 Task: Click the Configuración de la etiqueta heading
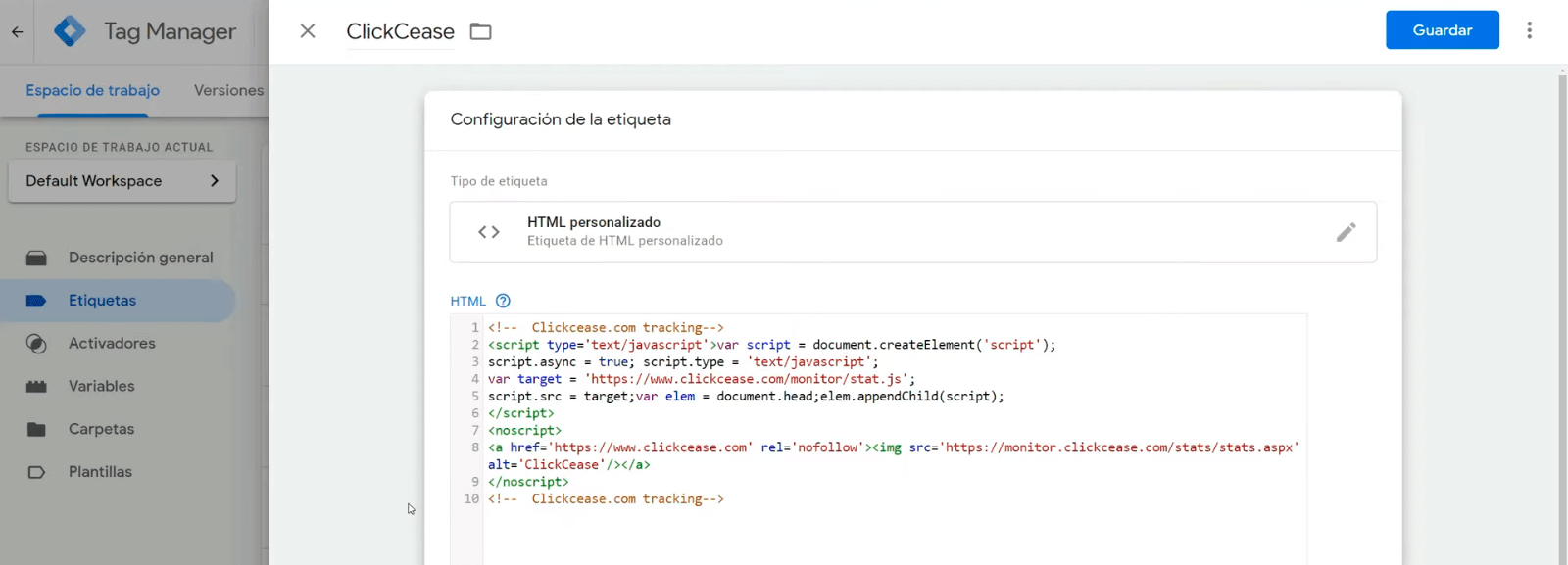tap(561, 119)
